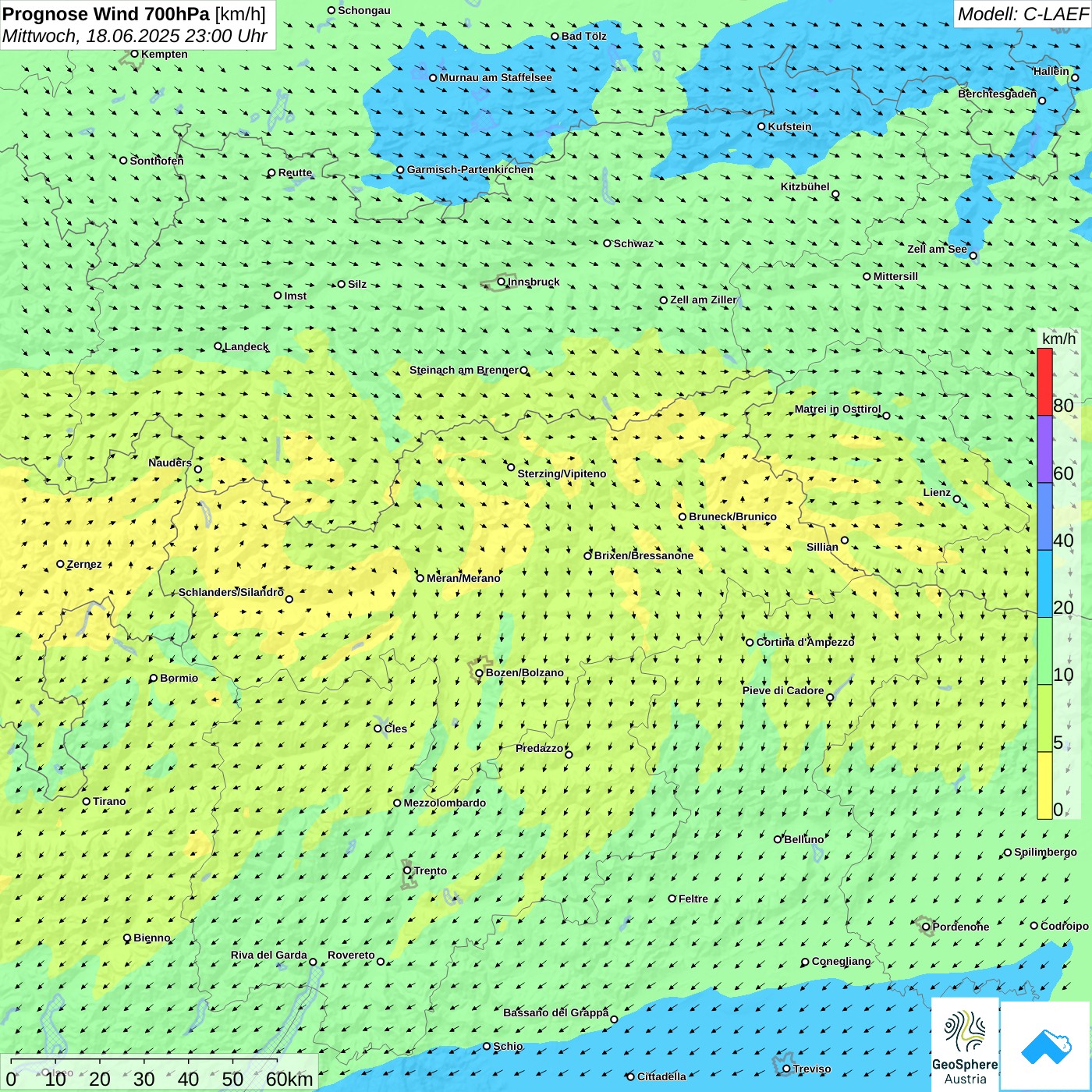Click the 'Modell: C-LAEF' label
The width and height of the screenshot is (1092, 1092).
click(1022, 14)
